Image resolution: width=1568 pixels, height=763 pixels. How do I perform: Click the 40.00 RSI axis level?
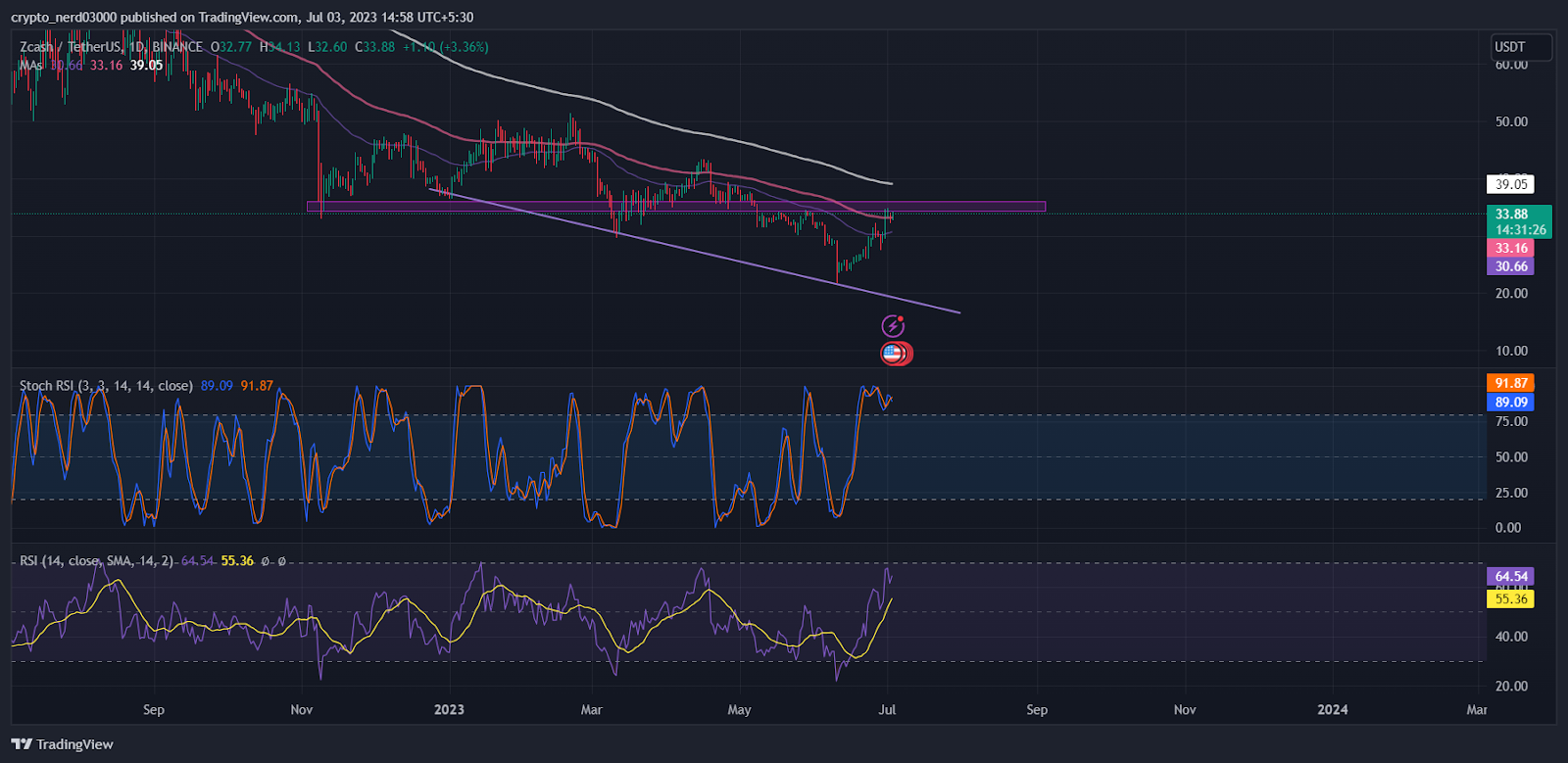(1511, 636)
